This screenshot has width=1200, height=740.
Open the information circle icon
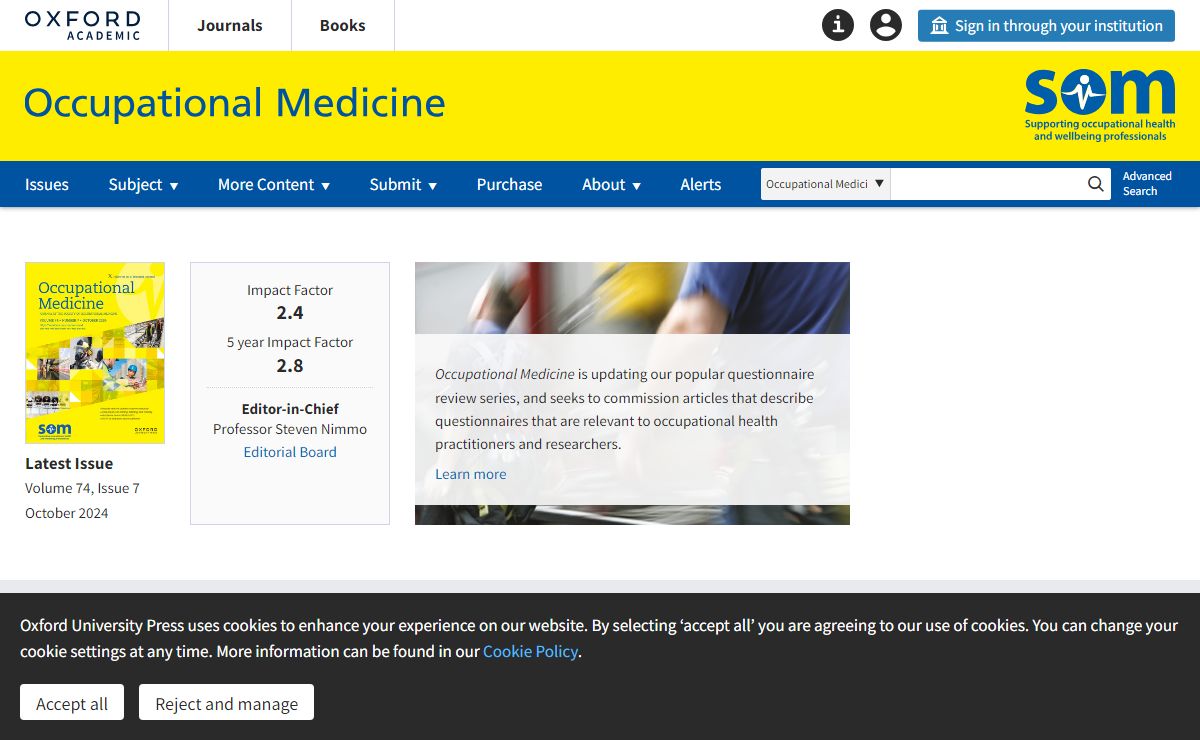(838, 25)
